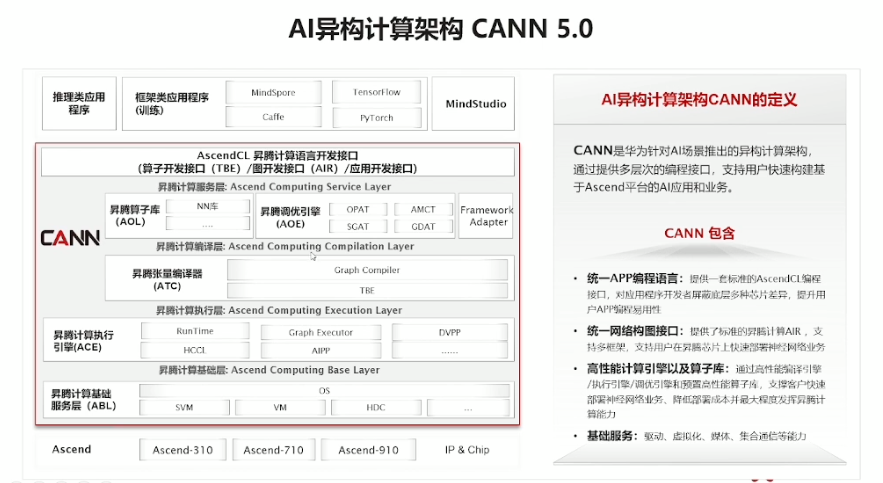
Task: Click the slide title "AI异构计算架构 CANN 5.0"
Action: (x=440, y=29)
